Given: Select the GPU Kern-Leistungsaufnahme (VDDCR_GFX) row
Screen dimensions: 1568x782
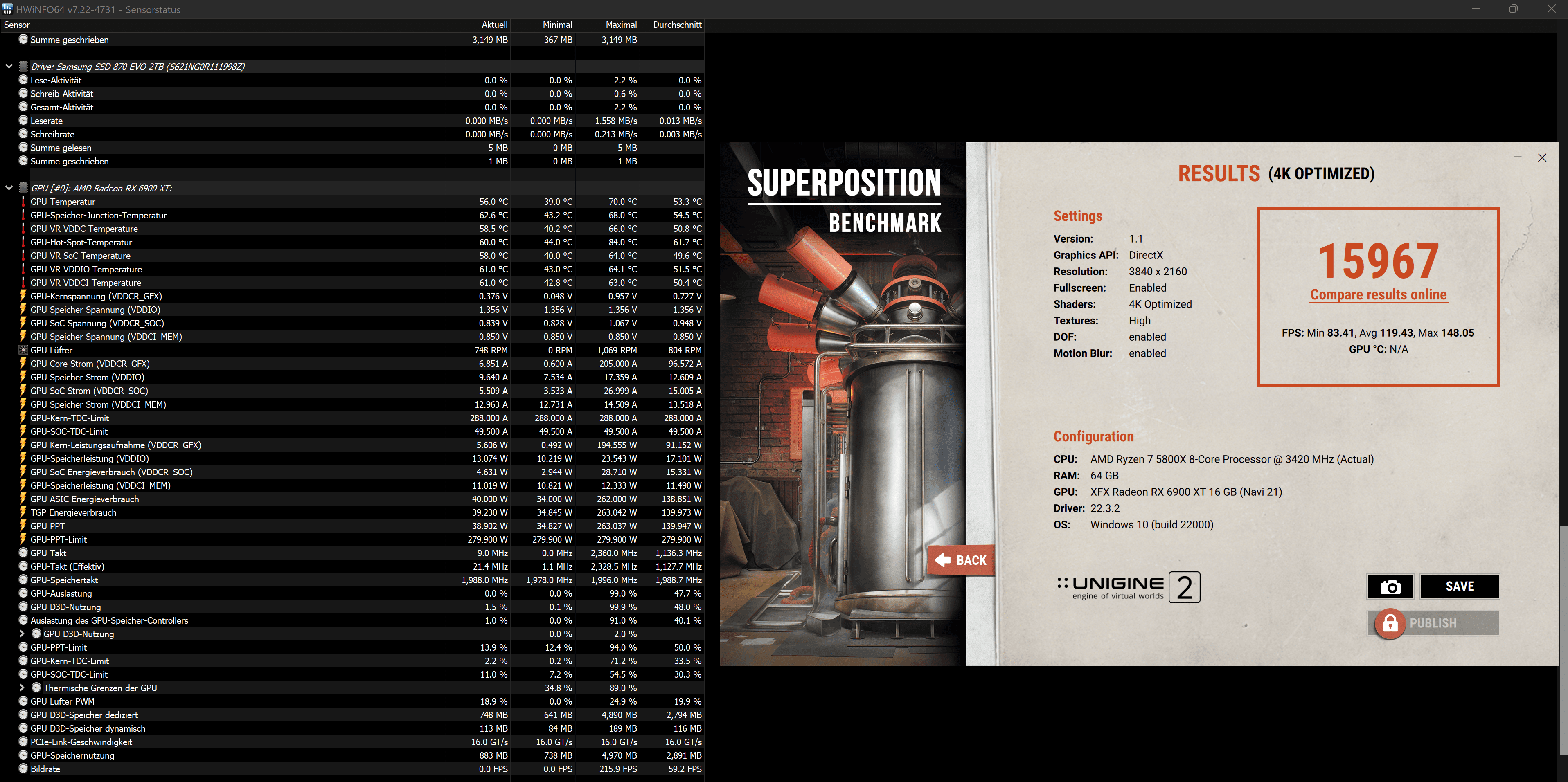Looking at the screenshot, I should (352, 445).
